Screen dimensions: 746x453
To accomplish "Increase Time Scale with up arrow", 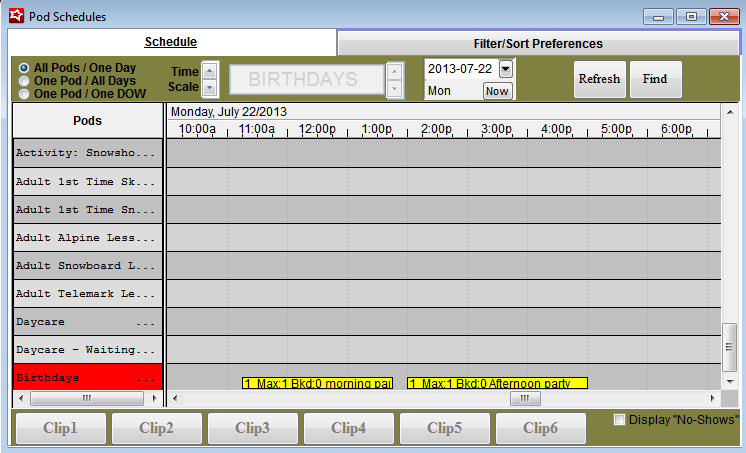I will 209,71.
